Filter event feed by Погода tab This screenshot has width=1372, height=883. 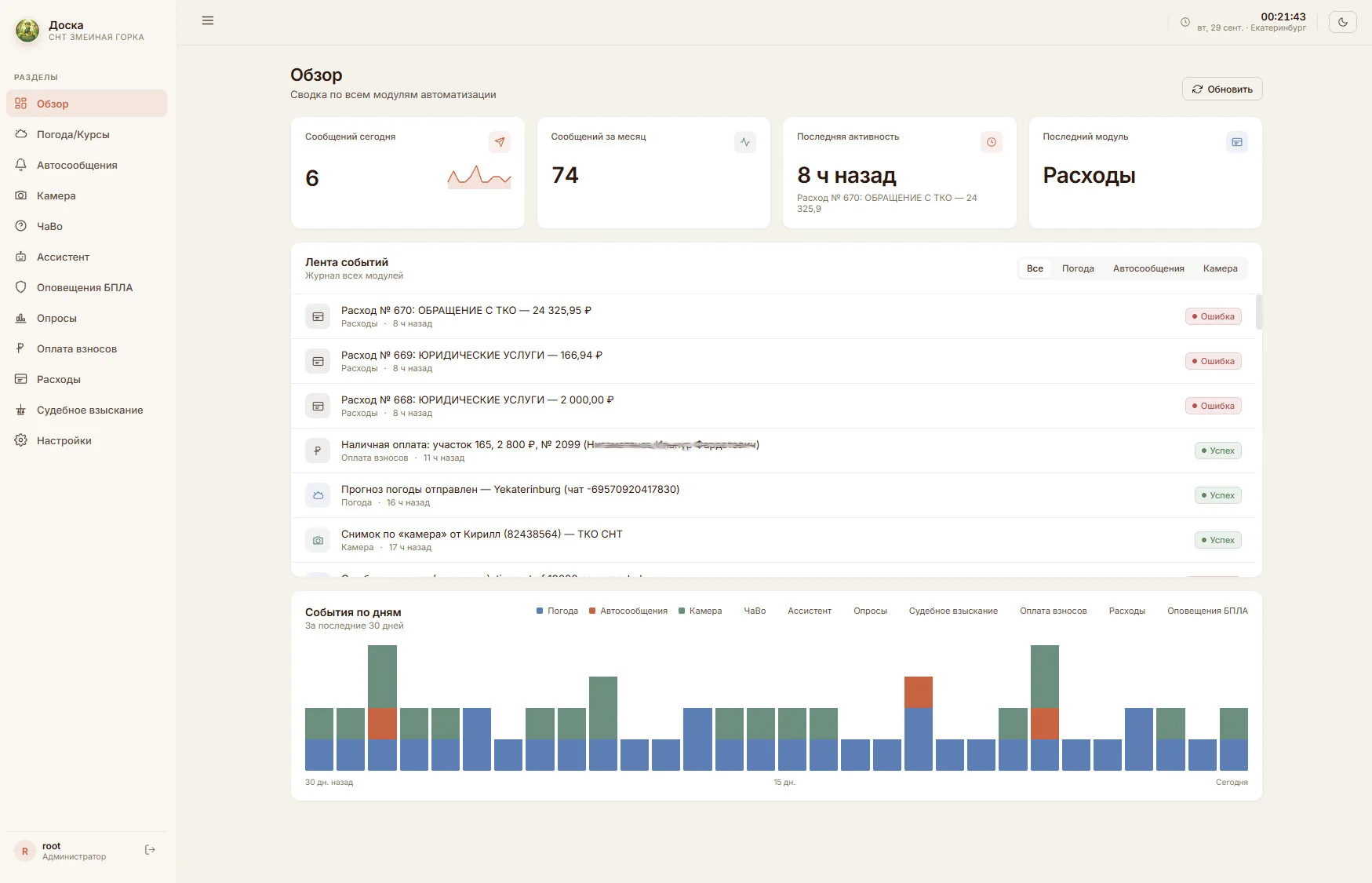click(1078, 268)
